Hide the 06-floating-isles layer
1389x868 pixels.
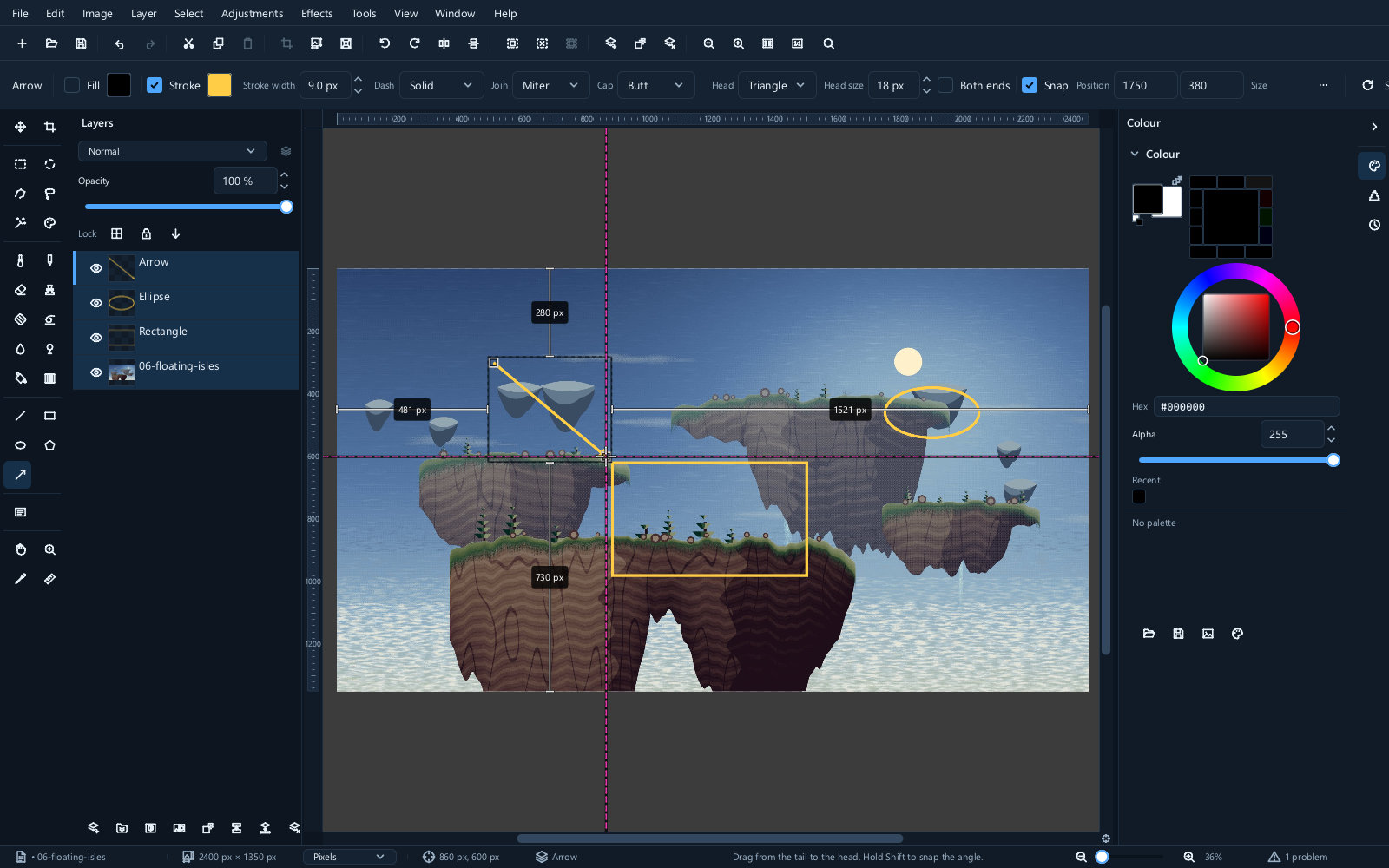coord(96,372)
